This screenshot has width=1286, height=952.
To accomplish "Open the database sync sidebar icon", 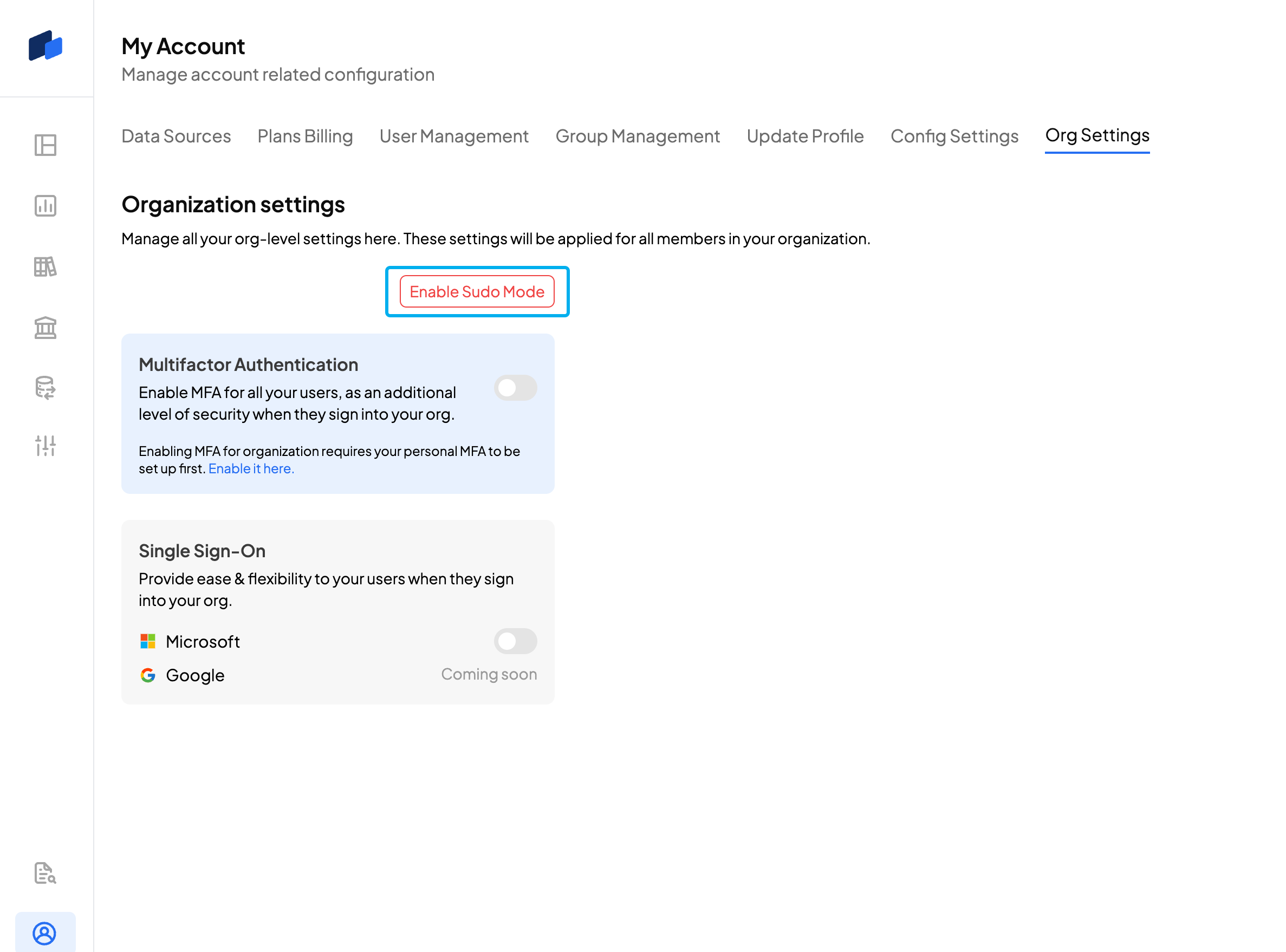I will [x=46, y=388].
